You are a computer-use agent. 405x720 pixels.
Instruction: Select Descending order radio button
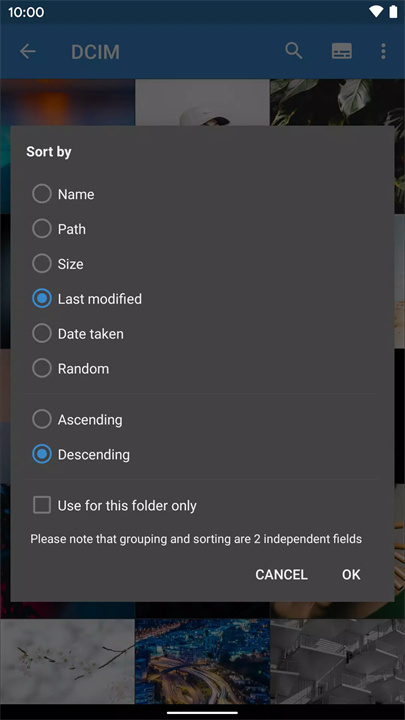[x=81, y=455]
